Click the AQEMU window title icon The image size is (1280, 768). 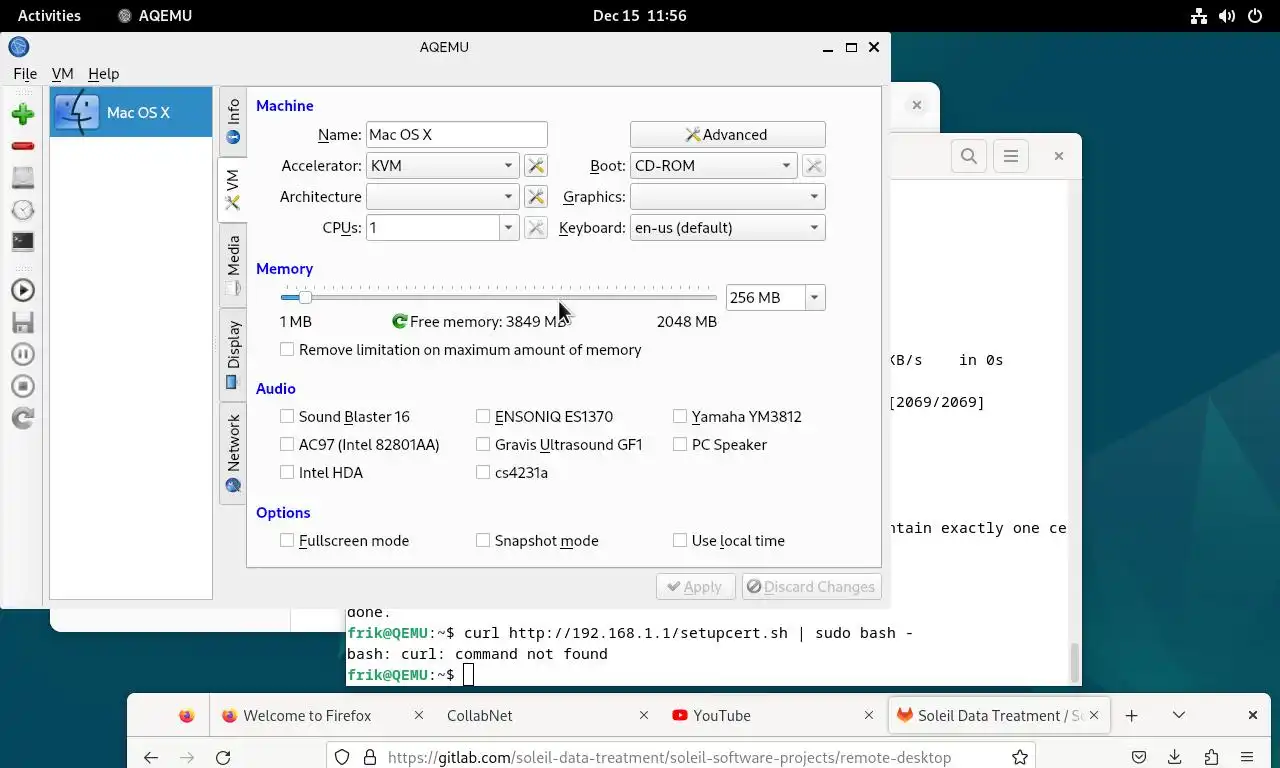(x=18, y=47)
